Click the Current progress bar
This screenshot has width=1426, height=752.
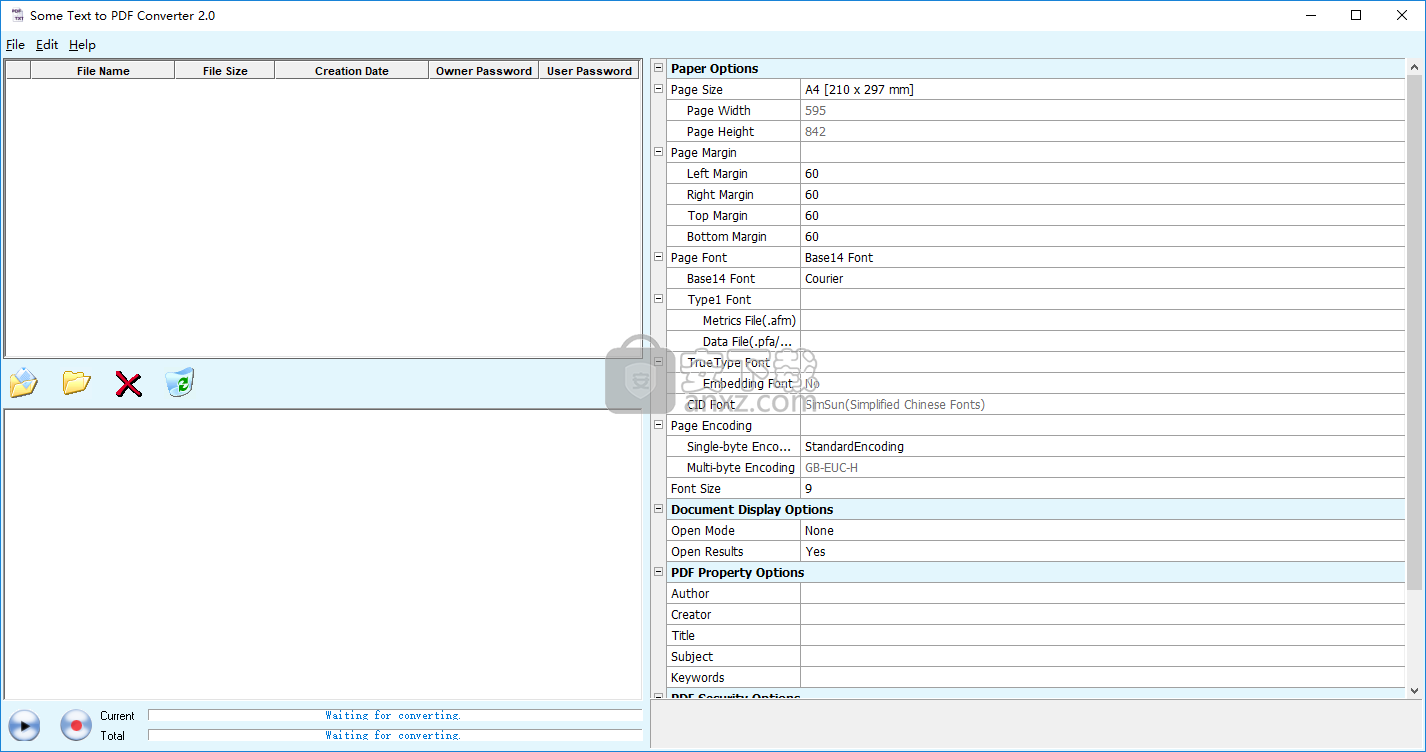[x=395, y=715]
